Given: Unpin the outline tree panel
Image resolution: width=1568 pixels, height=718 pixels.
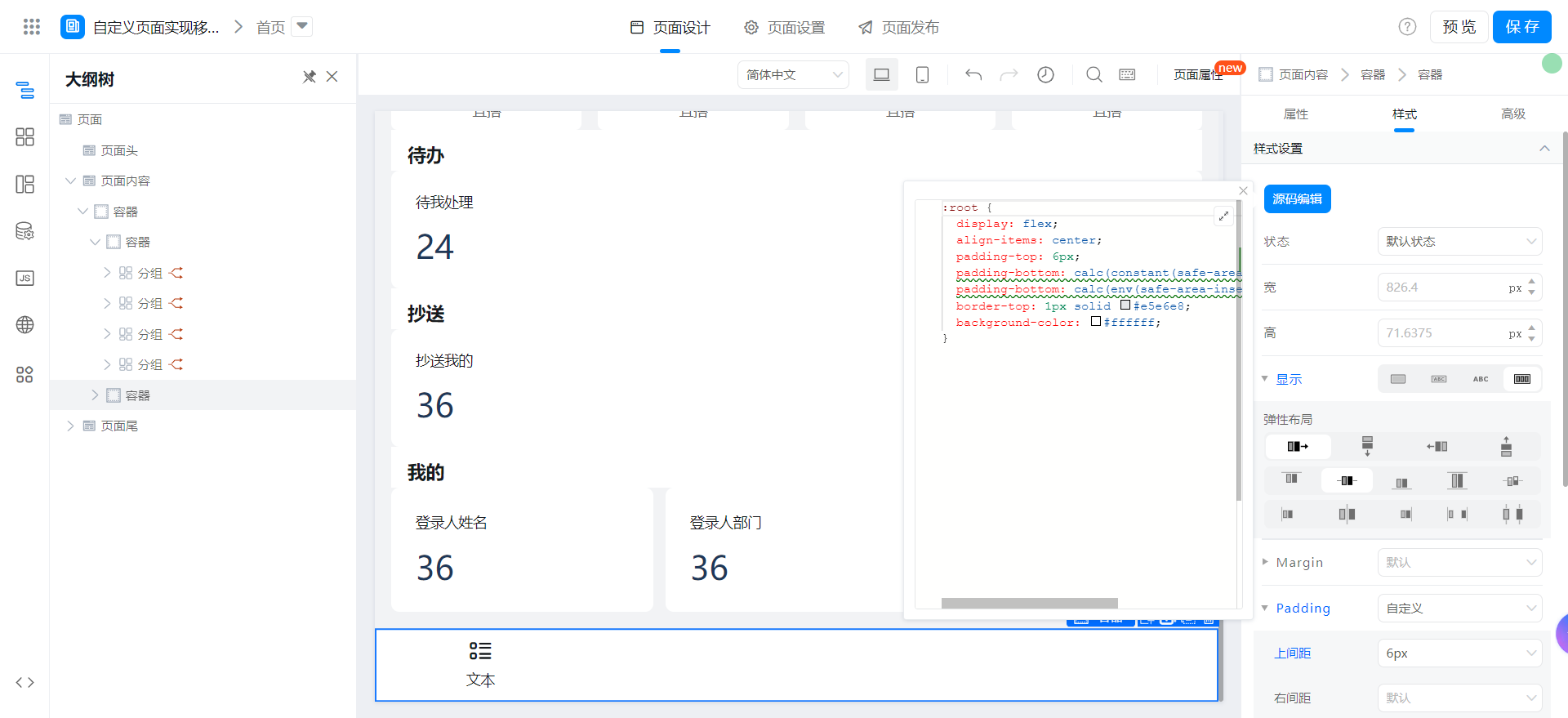Looking at the screenshot, I should coord(309,77).
